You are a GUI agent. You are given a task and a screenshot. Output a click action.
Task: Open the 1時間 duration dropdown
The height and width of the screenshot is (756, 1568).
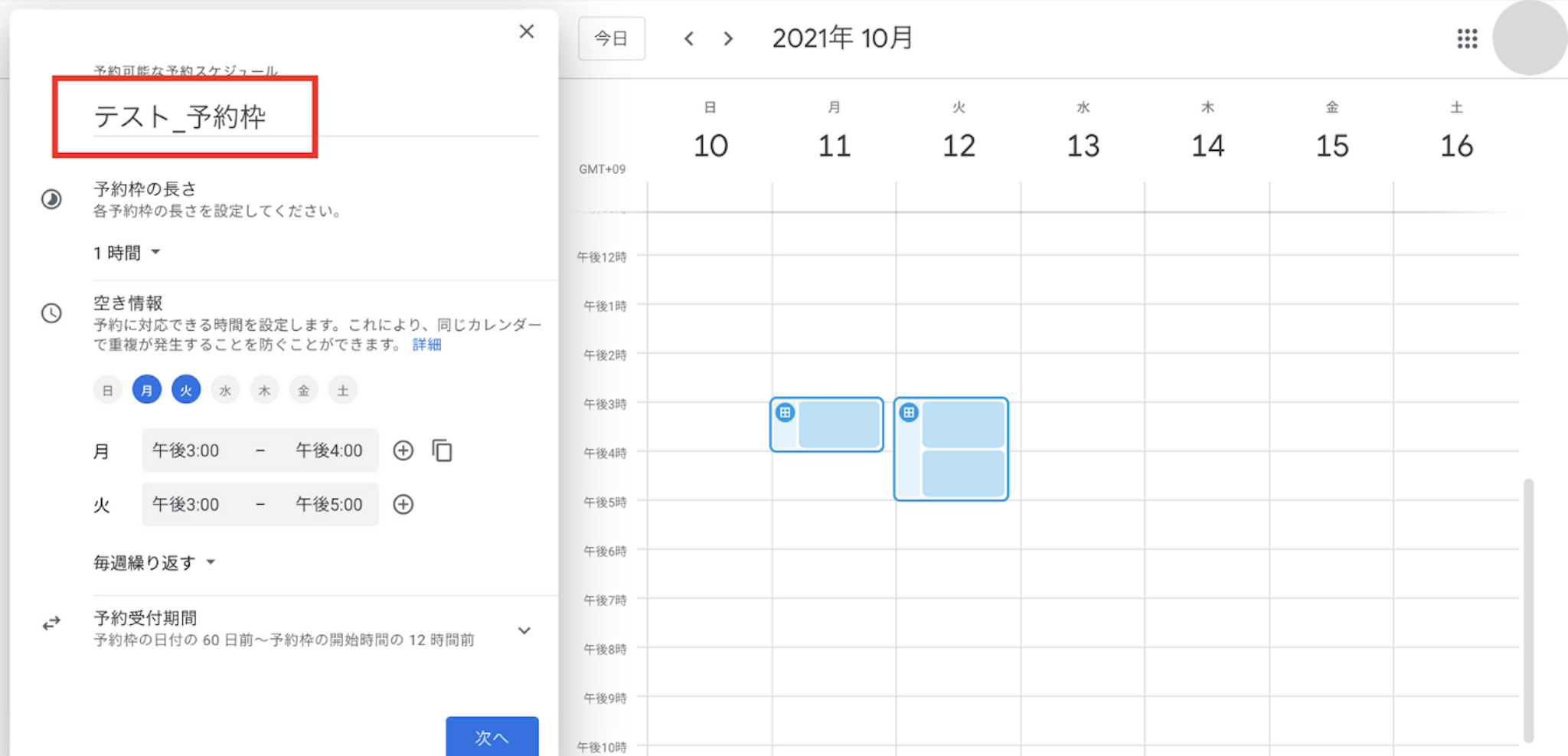pyautogui.click(x=126, y=253)
